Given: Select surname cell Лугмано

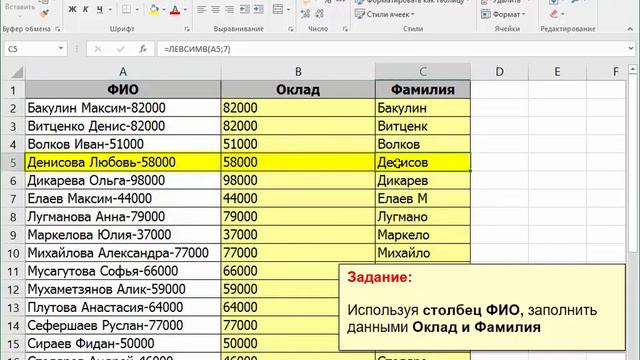Looking at the screenshot, I should tap(422, 217).
